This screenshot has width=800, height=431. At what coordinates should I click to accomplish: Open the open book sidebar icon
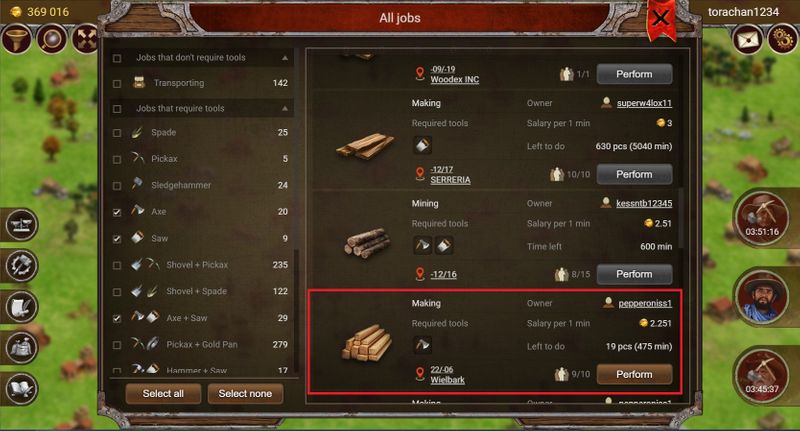pyautogui.click(x=21, y=389)
